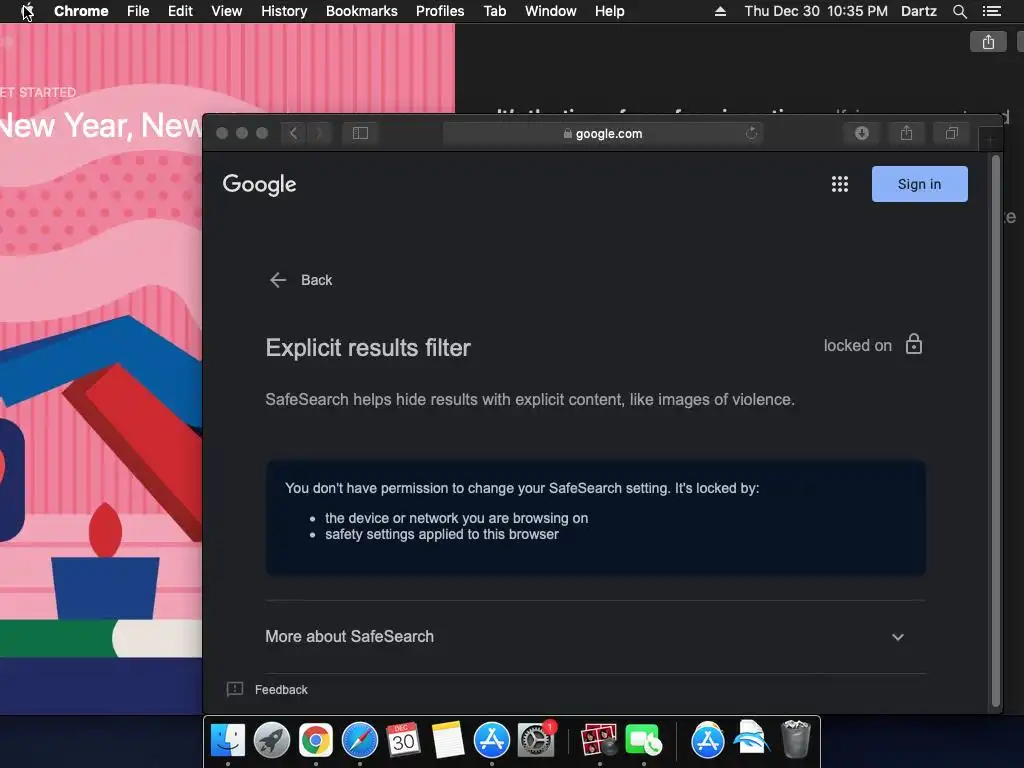Click the google.com address bar
Viewport: 1024px width, 768px height.
coord(602,133)
